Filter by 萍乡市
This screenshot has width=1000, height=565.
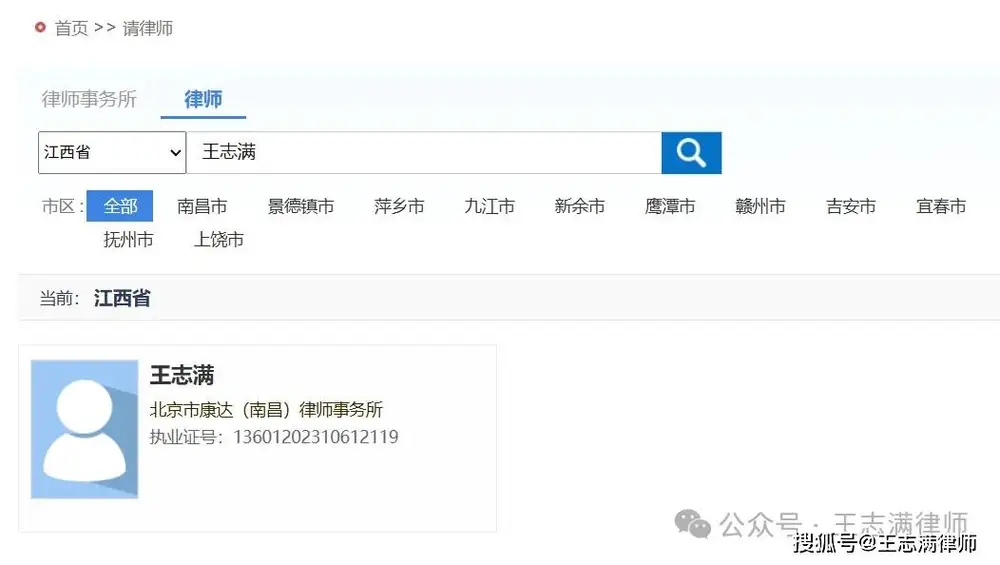[399, 206]
